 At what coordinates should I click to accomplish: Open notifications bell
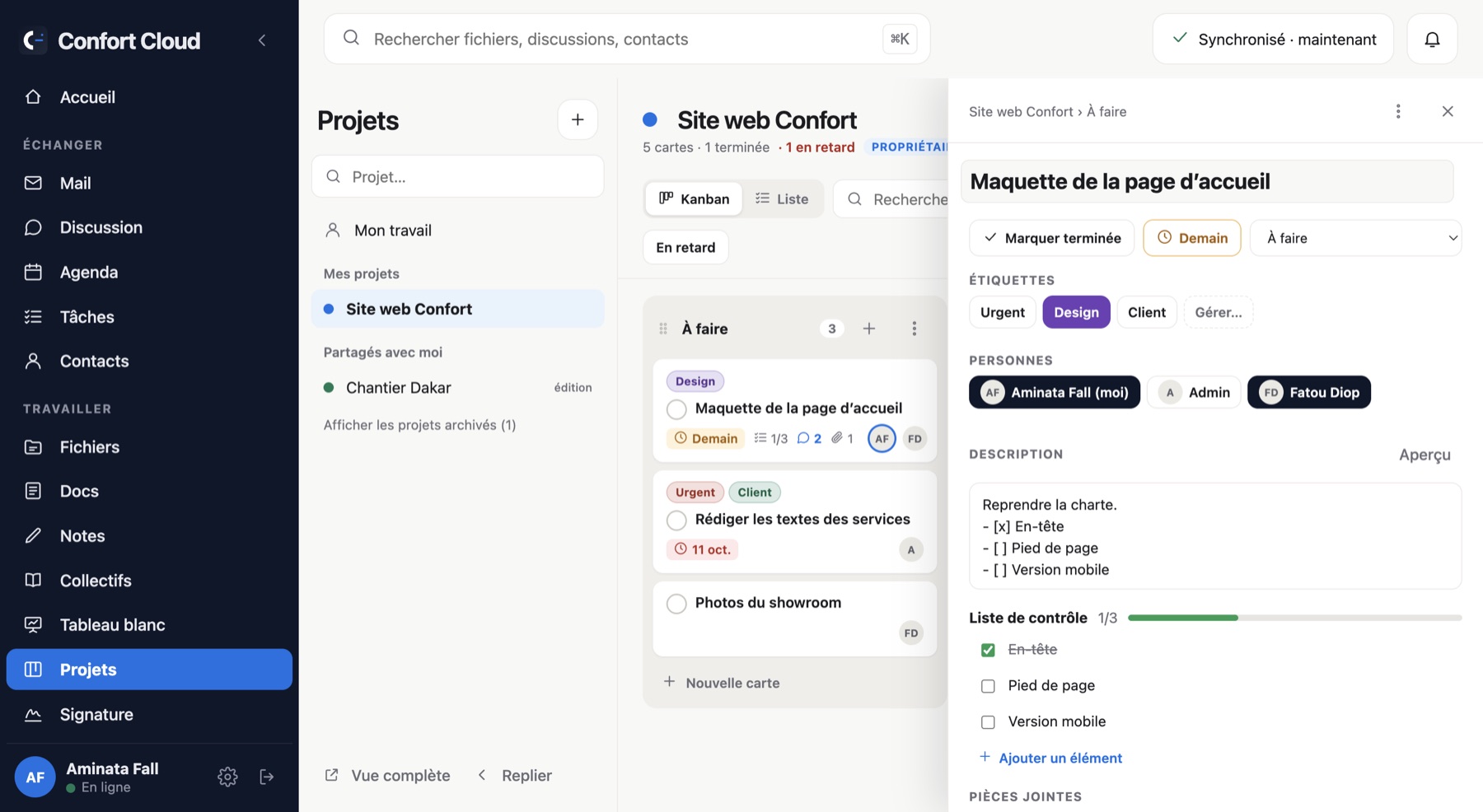(1432, 39)
